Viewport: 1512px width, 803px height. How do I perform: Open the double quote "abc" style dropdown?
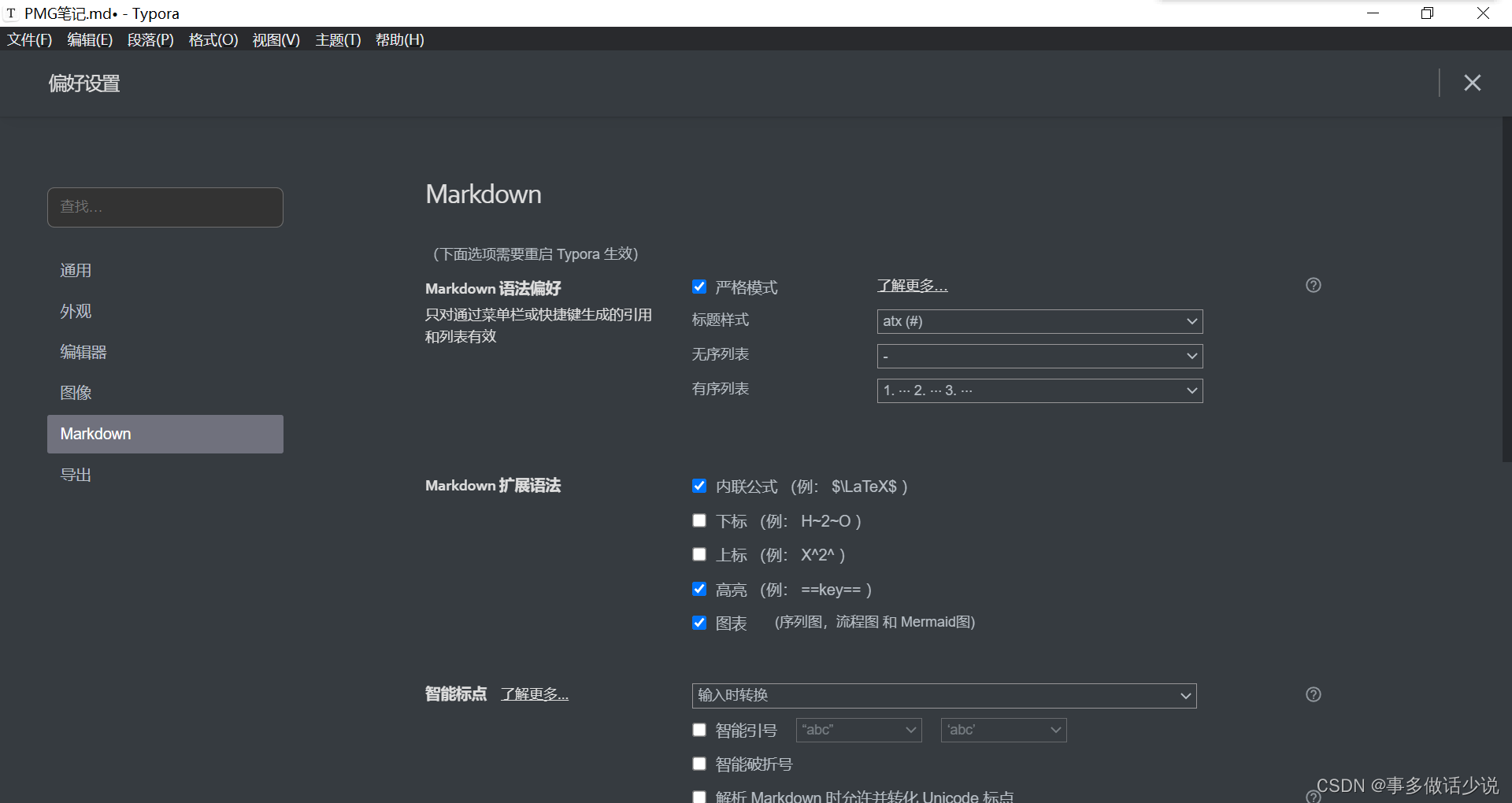click(x=858, y=730)
